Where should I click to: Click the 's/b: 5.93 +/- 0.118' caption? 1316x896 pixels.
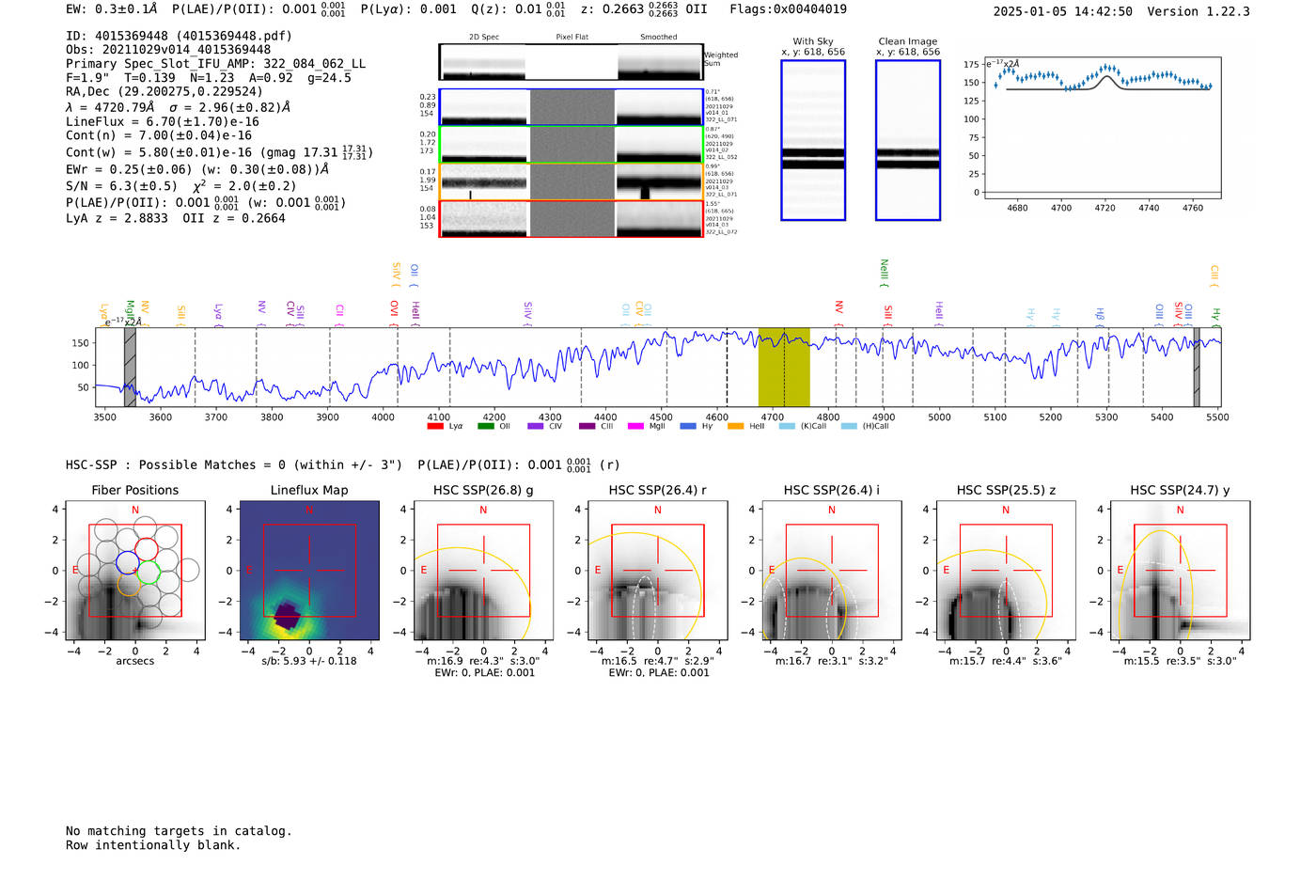click(x=309, y=661)
